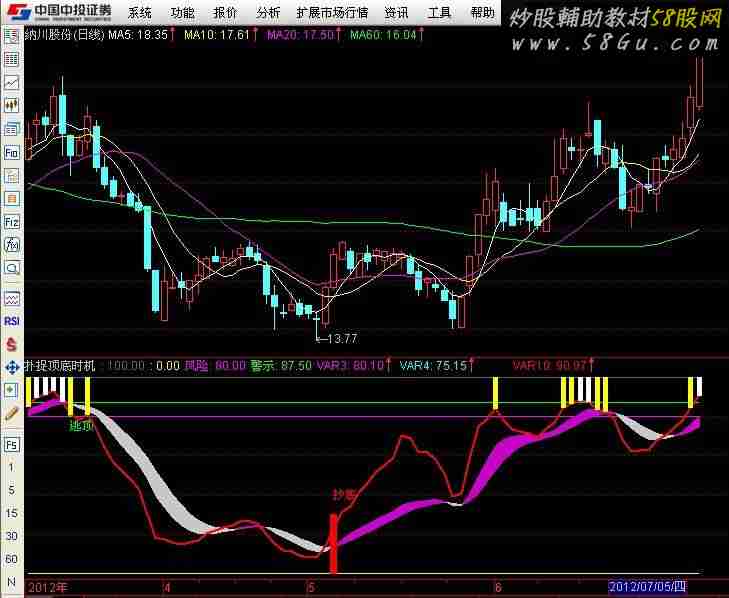729x598 pixels.
Task: Click the 捕捉顶底时机 indicator label
Action: click(60, 366)
